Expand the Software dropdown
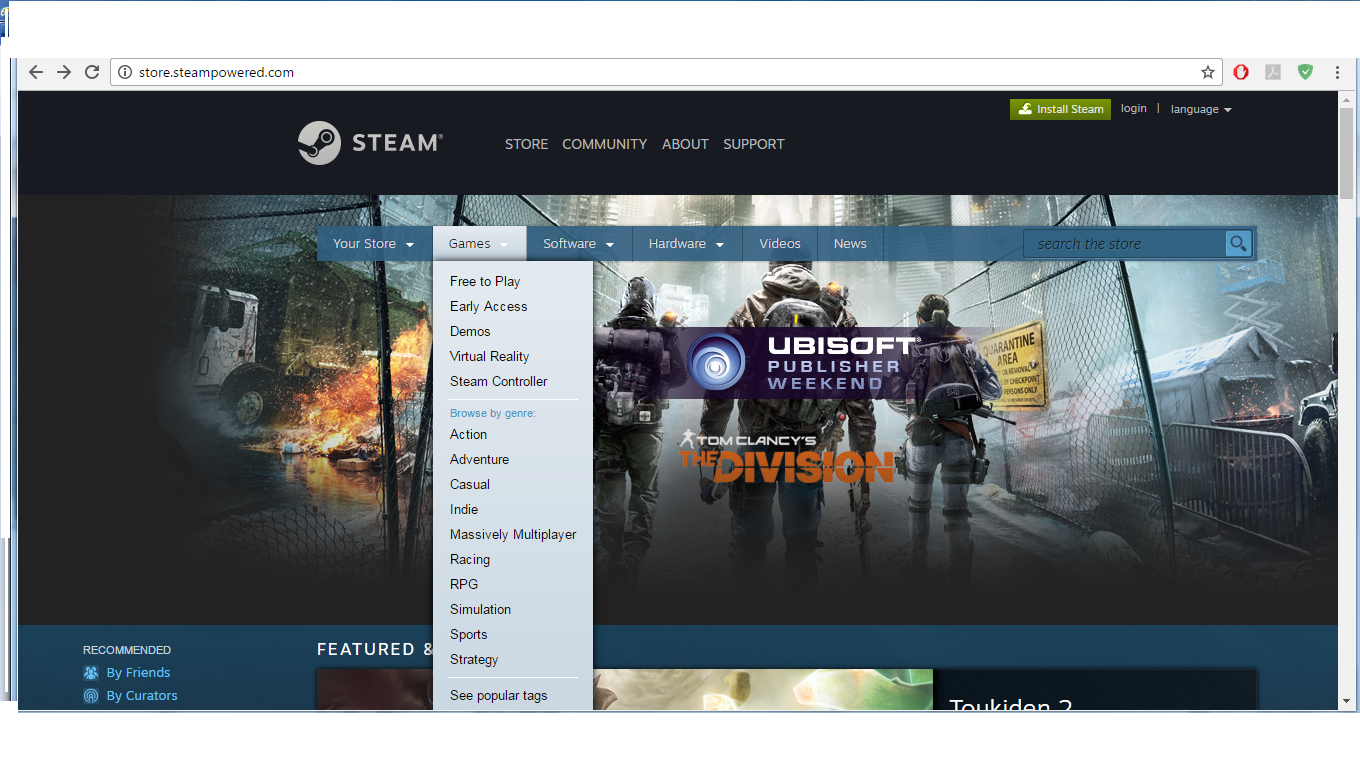Viewport: 1360px width, 768px height. coord(579,244)
